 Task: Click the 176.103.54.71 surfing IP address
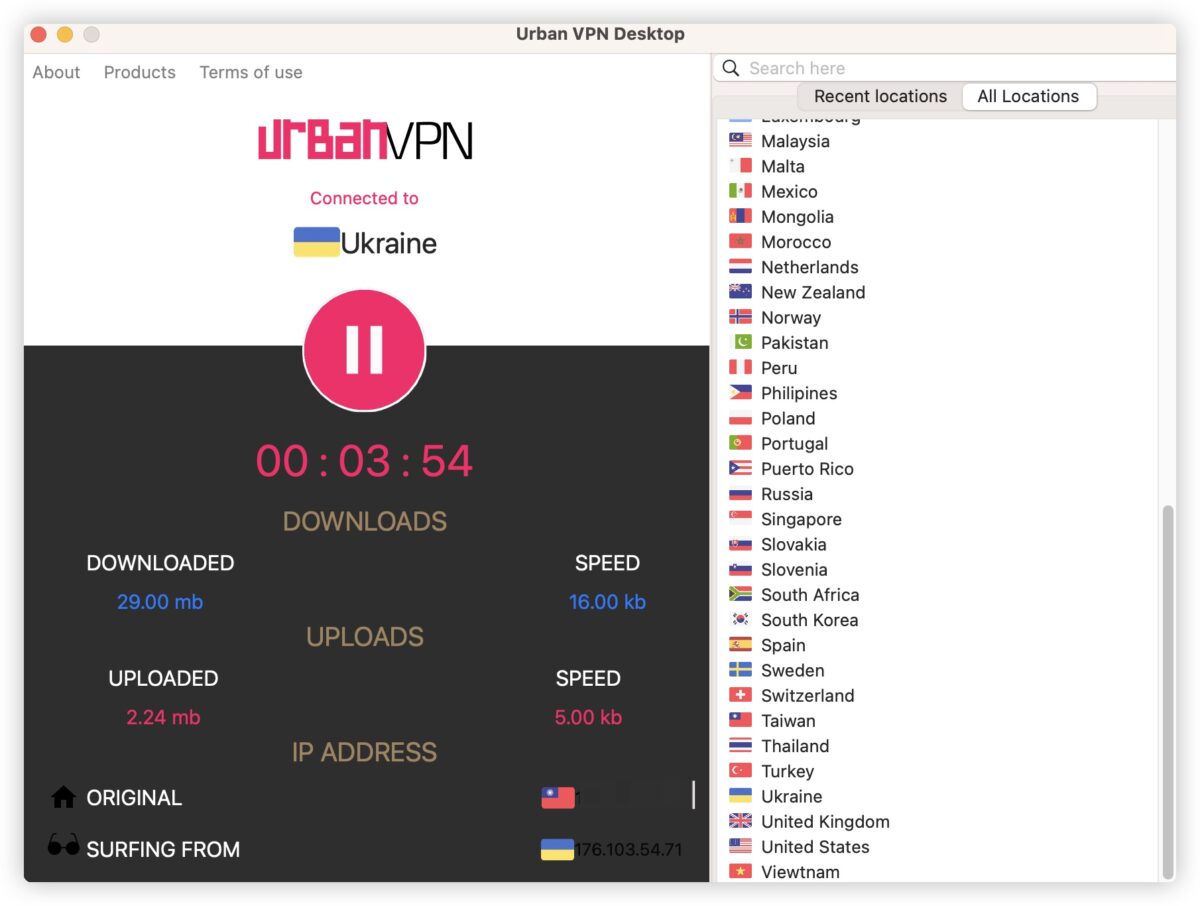tap(628, 850)
